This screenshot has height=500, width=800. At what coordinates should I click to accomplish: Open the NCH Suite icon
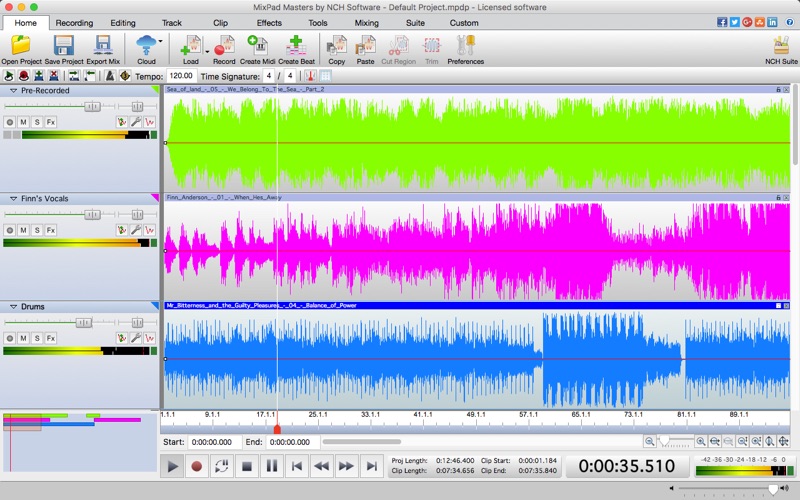point(781,45)
